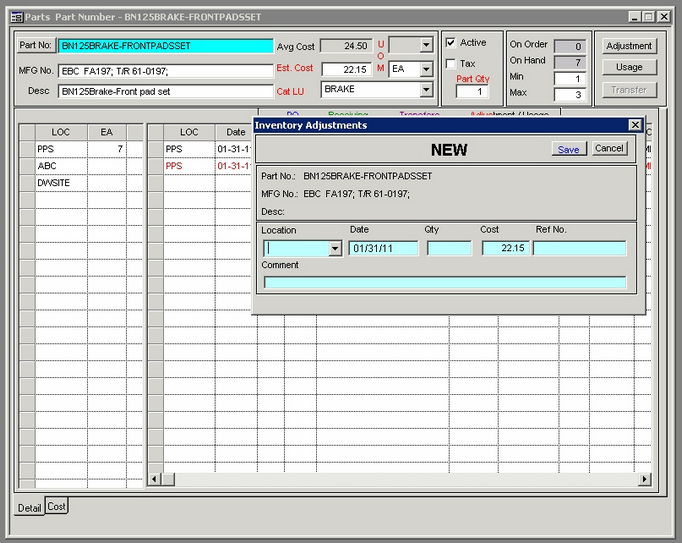Toggle the Active checkbox
Screen dimensions: 682x543
click(x=451, y=43)
